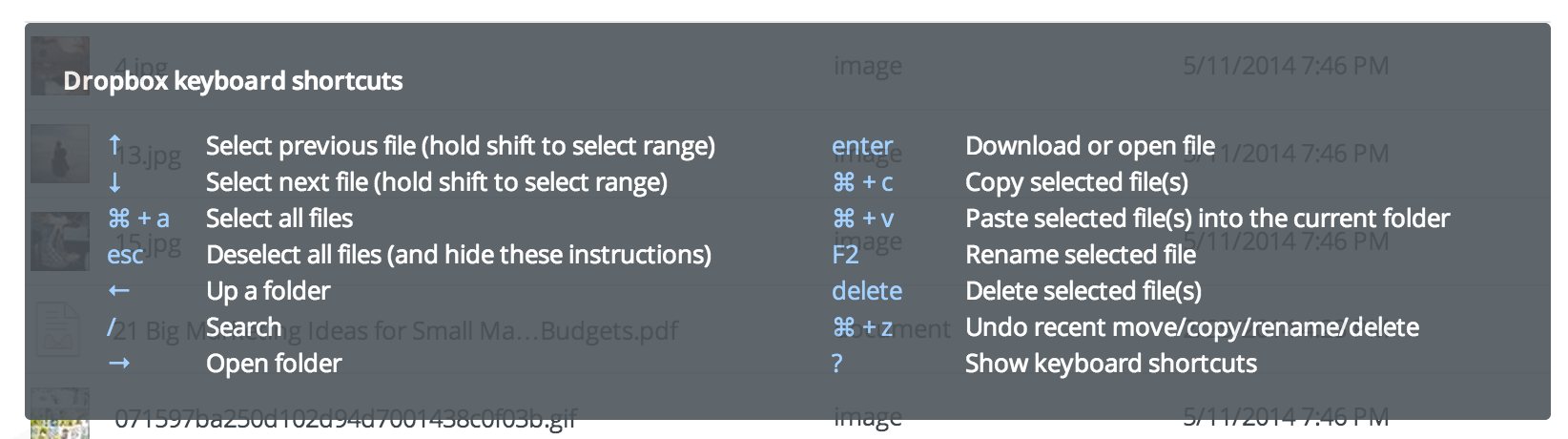
Task: Click 'Select all files' description
Action: [x=279, y=219]
